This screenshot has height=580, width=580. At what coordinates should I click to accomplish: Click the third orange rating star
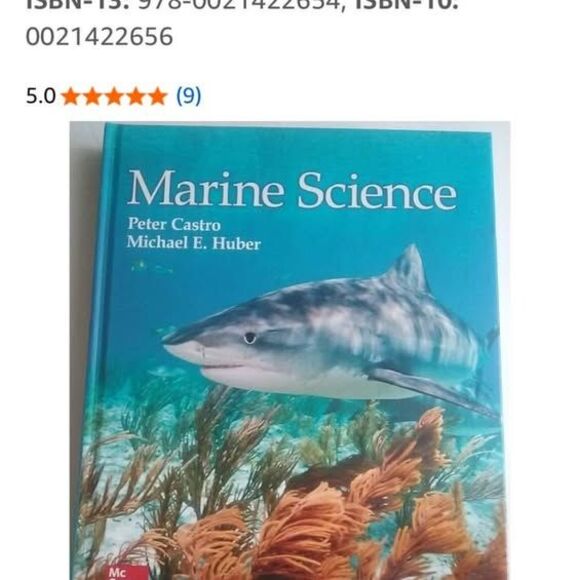[114, 97]
